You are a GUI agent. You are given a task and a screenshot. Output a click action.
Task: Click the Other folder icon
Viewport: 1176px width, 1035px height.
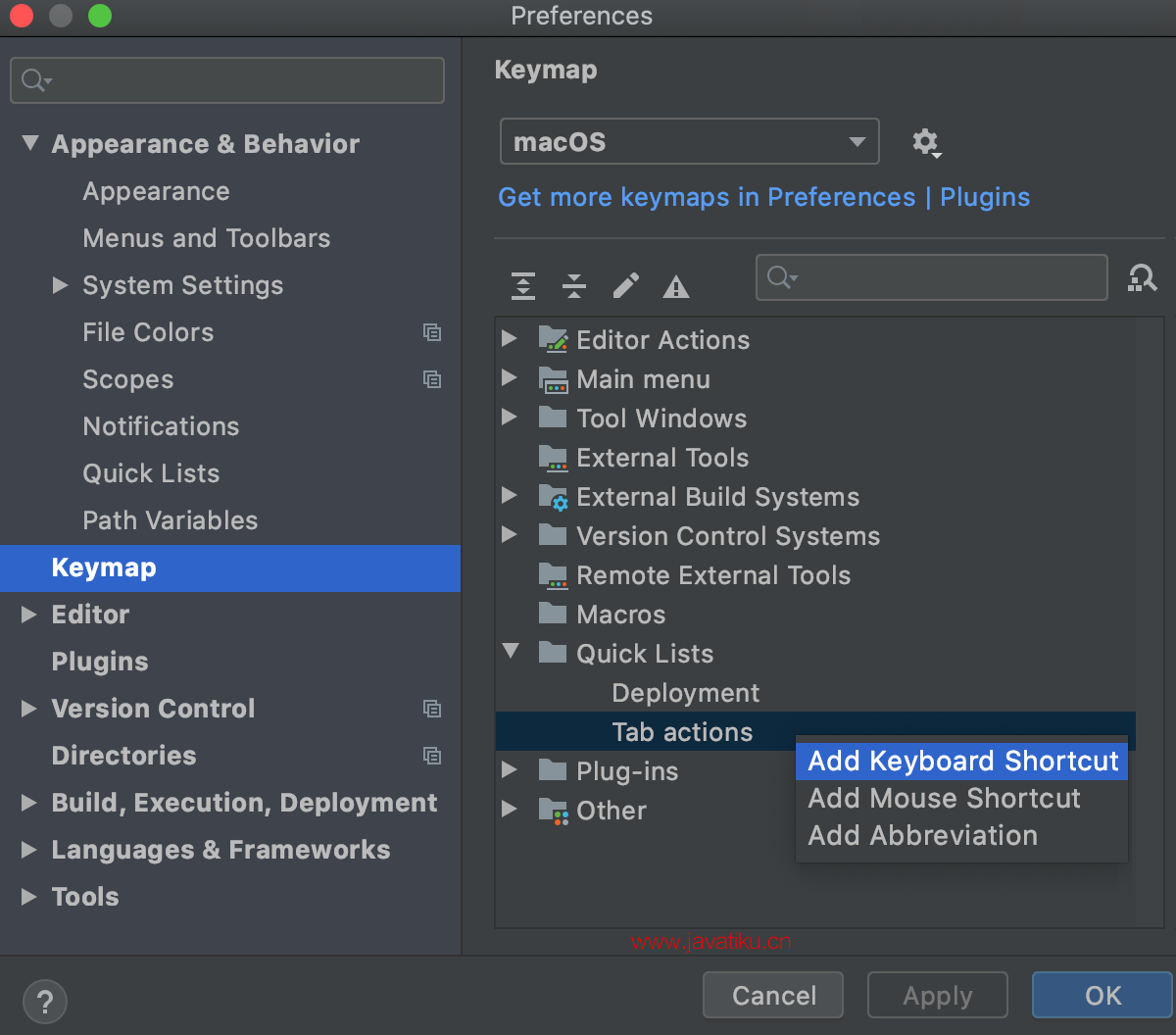(x=554, y=811)
